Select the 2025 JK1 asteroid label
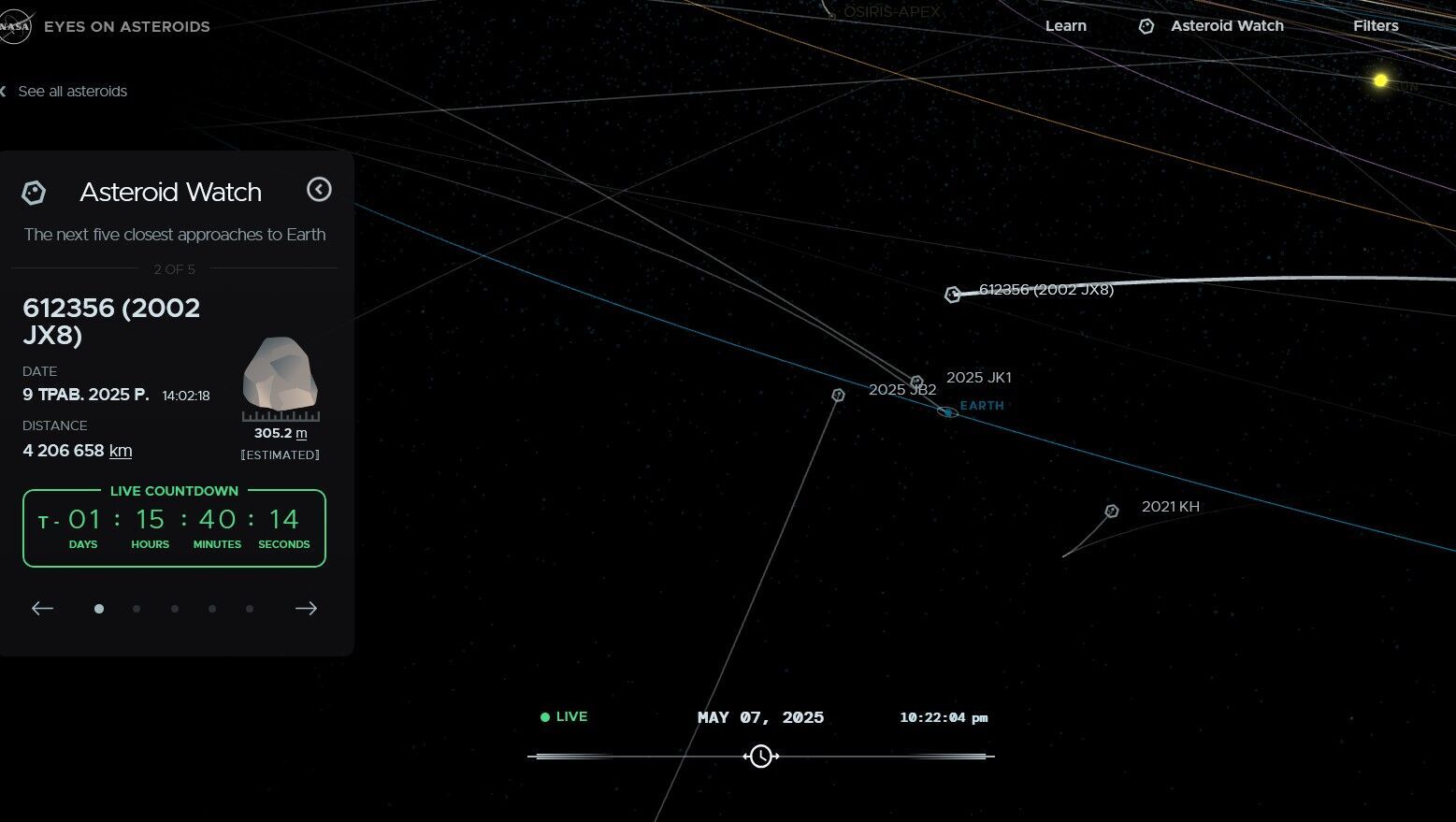The image size is (1456, 822). (x=979, y=378)
